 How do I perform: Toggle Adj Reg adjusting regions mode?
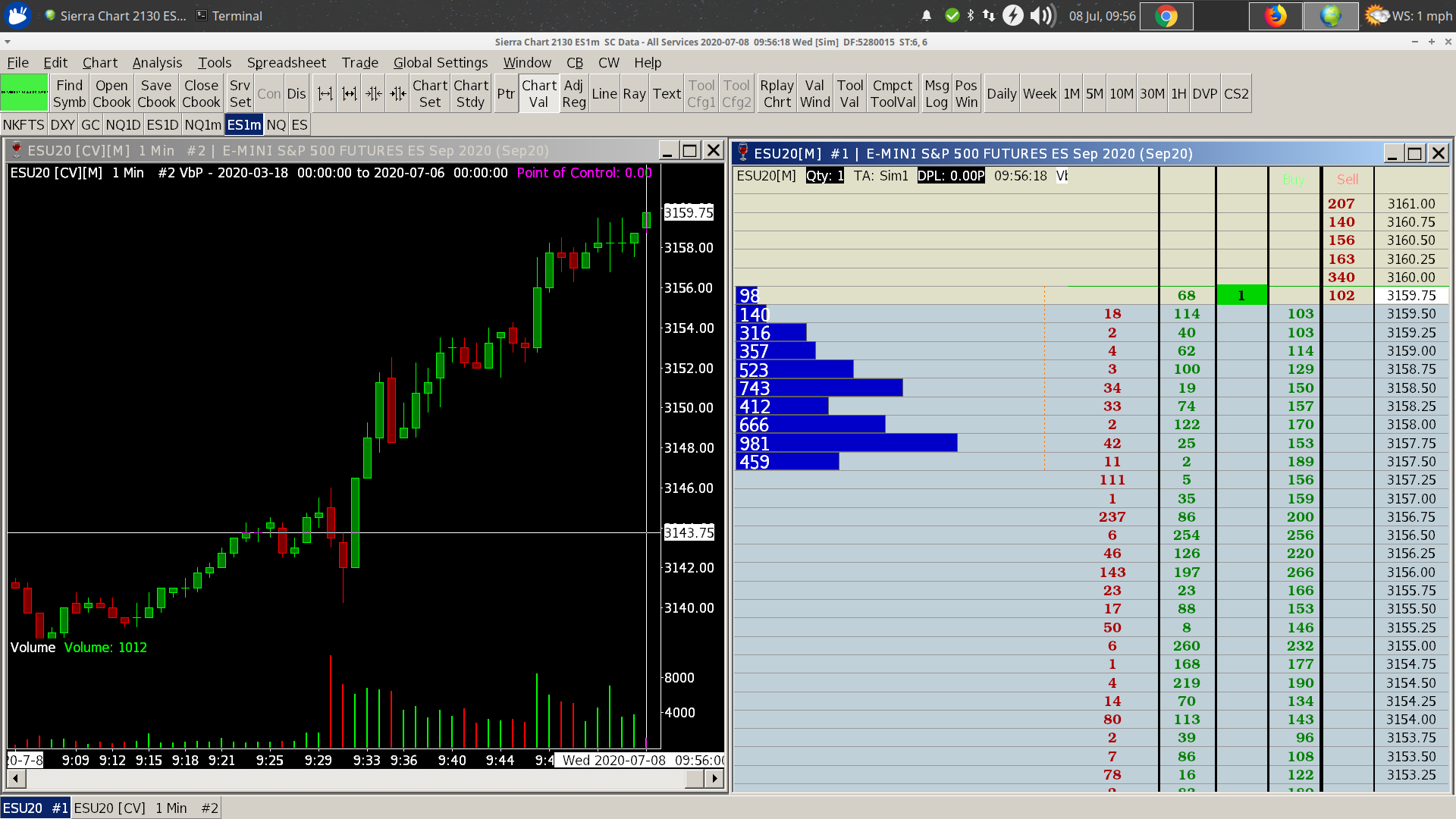tap(574, 93)
